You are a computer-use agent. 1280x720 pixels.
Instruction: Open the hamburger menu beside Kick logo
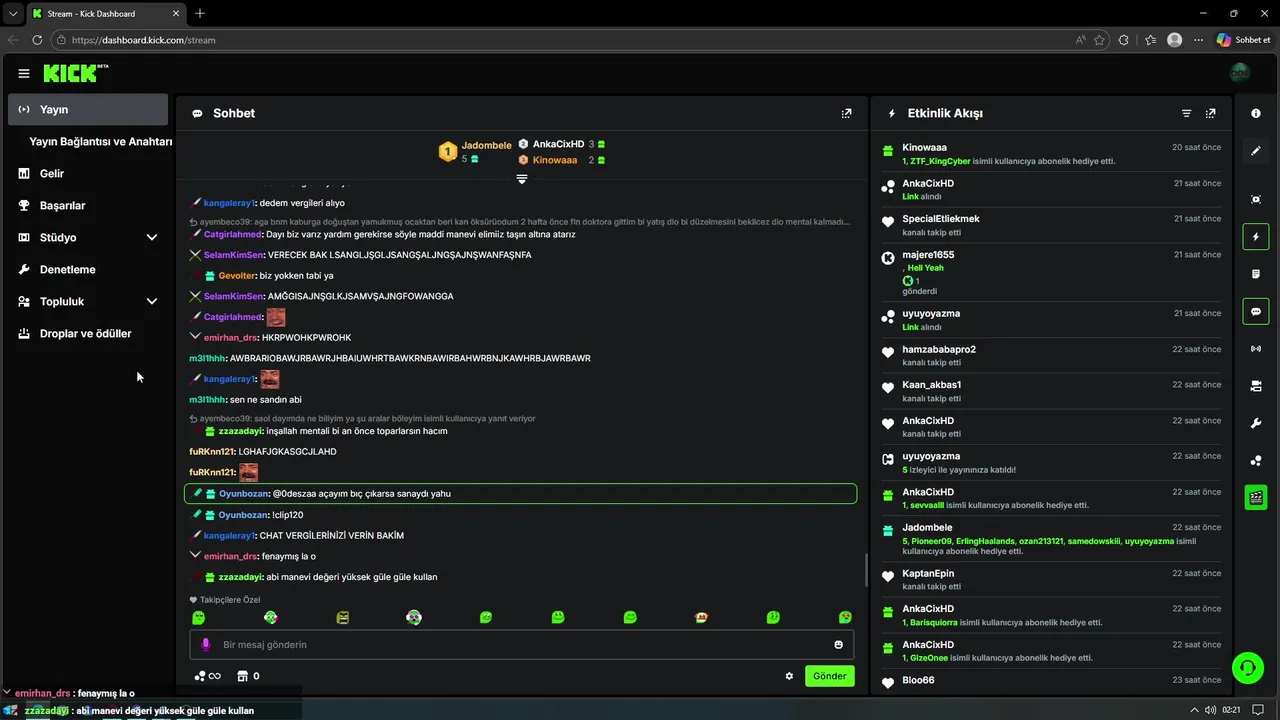[x=24, y=73]
